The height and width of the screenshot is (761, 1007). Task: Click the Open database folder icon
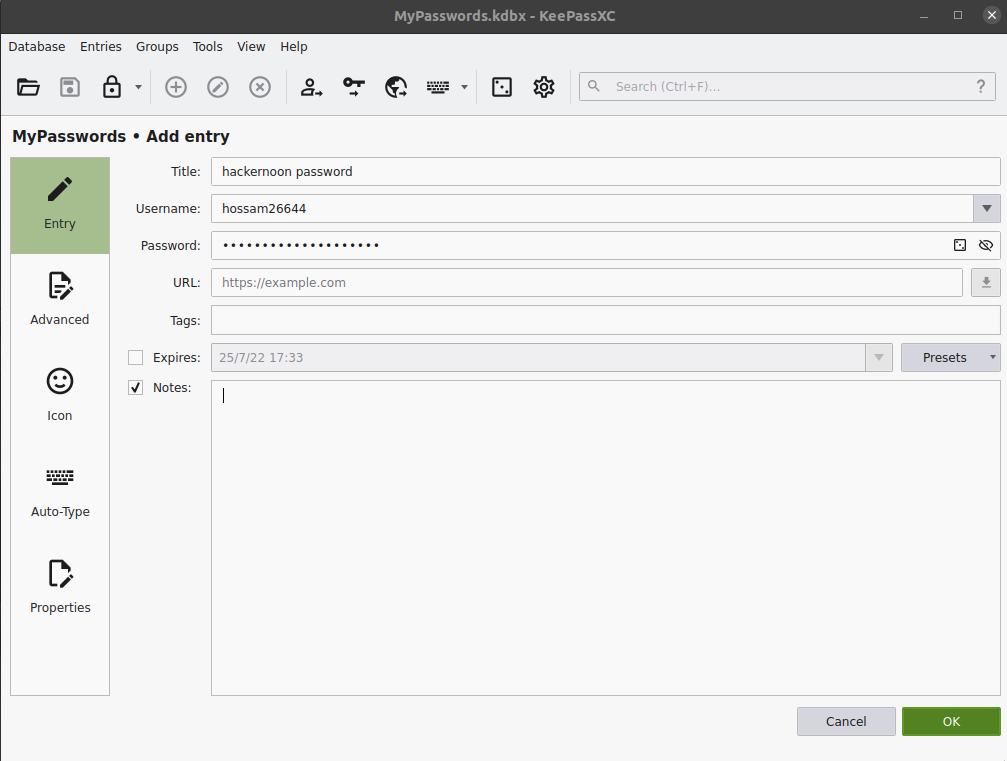[28, 87]
